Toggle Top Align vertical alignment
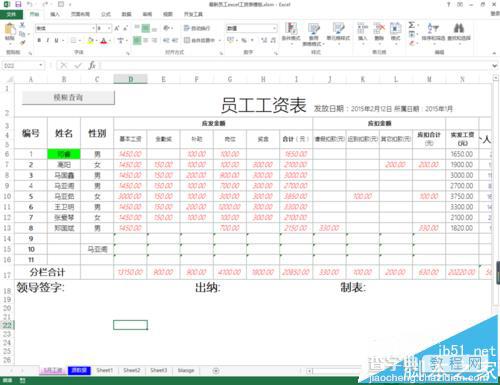Image resolution: width=500 pixels, height=385 pixels. (137, 28)
